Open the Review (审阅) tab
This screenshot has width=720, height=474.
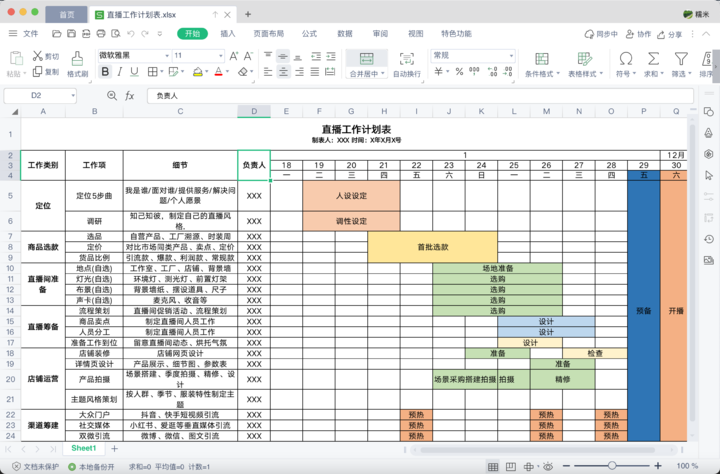point(380,34)
